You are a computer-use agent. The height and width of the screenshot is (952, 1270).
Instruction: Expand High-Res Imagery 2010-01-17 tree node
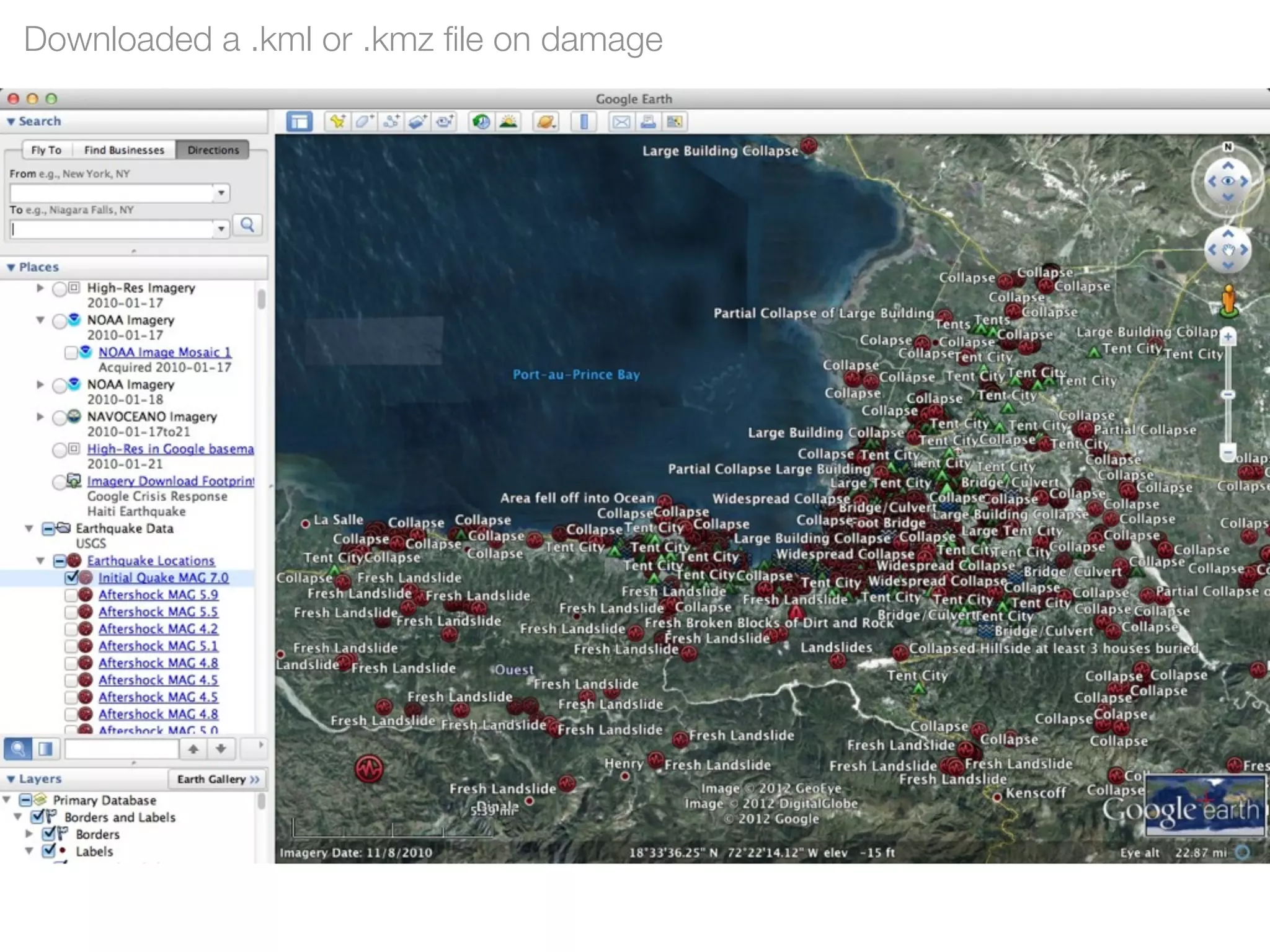click(x=40, y=288)
